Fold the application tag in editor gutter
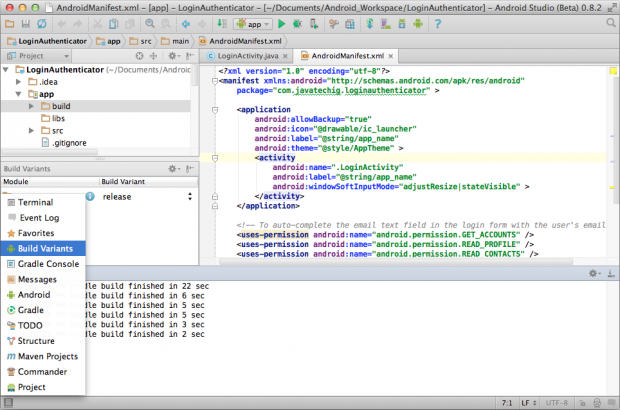This screenshot has height=410, width=620. 215,110
